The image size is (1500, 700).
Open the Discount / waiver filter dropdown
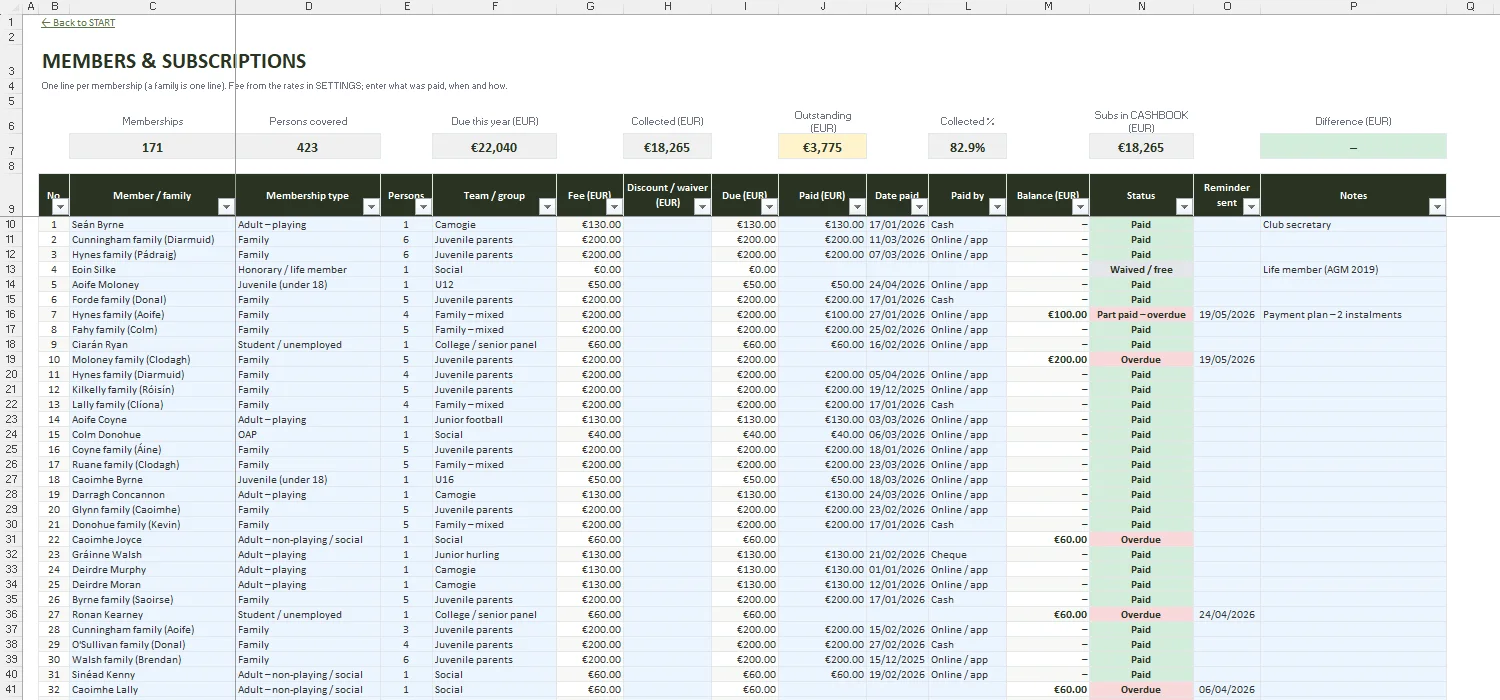tap(702, 207)
